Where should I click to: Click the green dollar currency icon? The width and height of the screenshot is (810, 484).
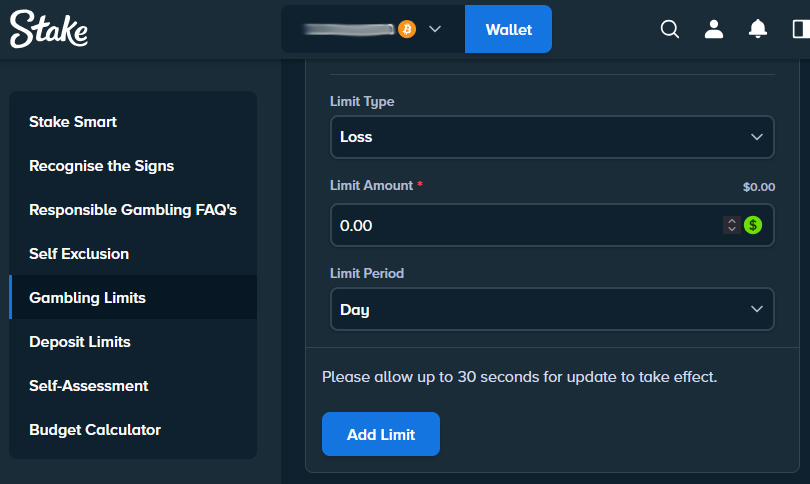(753, 226)
